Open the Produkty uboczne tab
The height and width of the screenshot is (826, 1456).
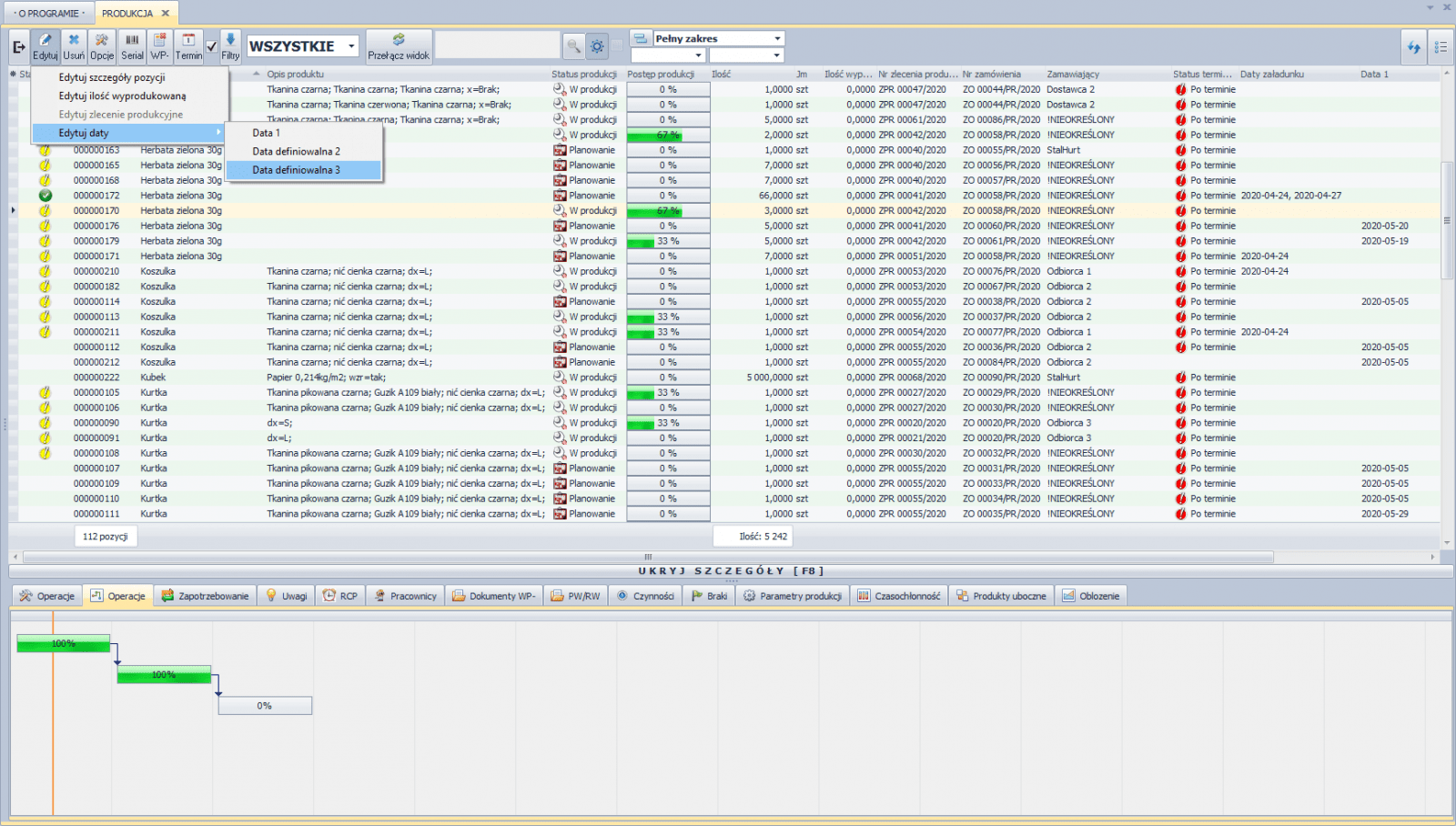click(1001, 596)
